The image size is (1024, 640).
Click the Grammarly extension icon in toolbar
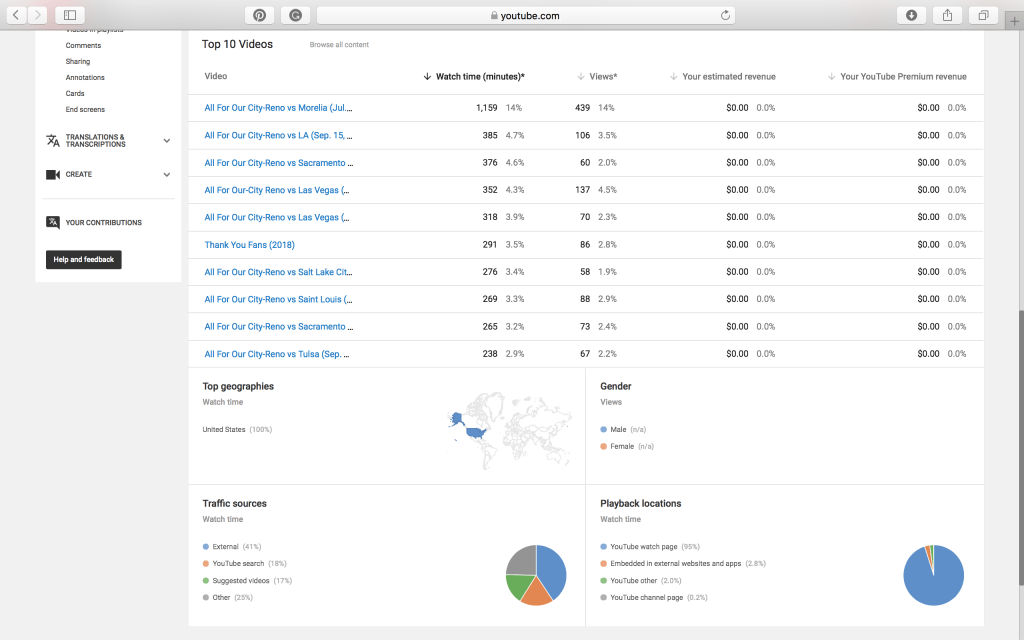pyautogui.click(x=295, y=15)
